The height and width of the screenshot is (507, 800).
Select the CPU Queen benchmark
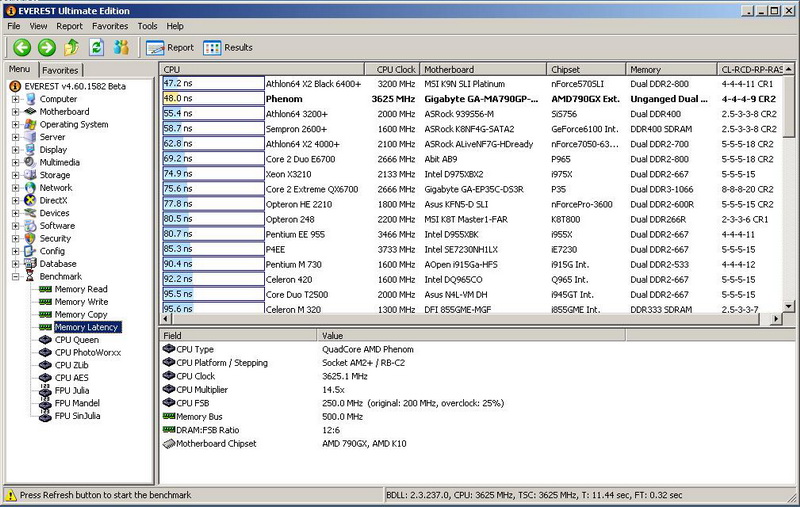(x=77, y=340)
